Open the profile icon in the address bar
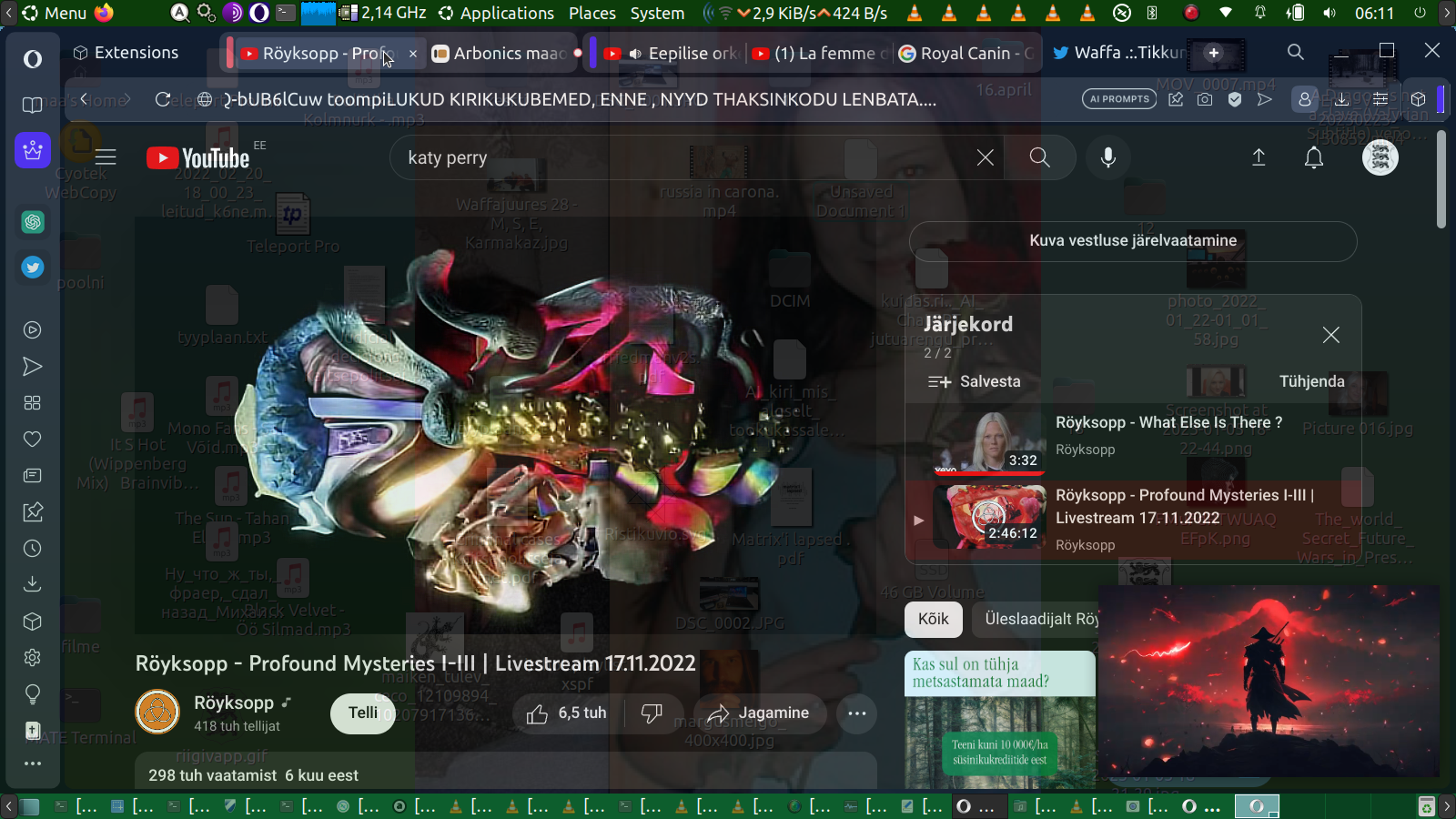 pos(1305,99)
